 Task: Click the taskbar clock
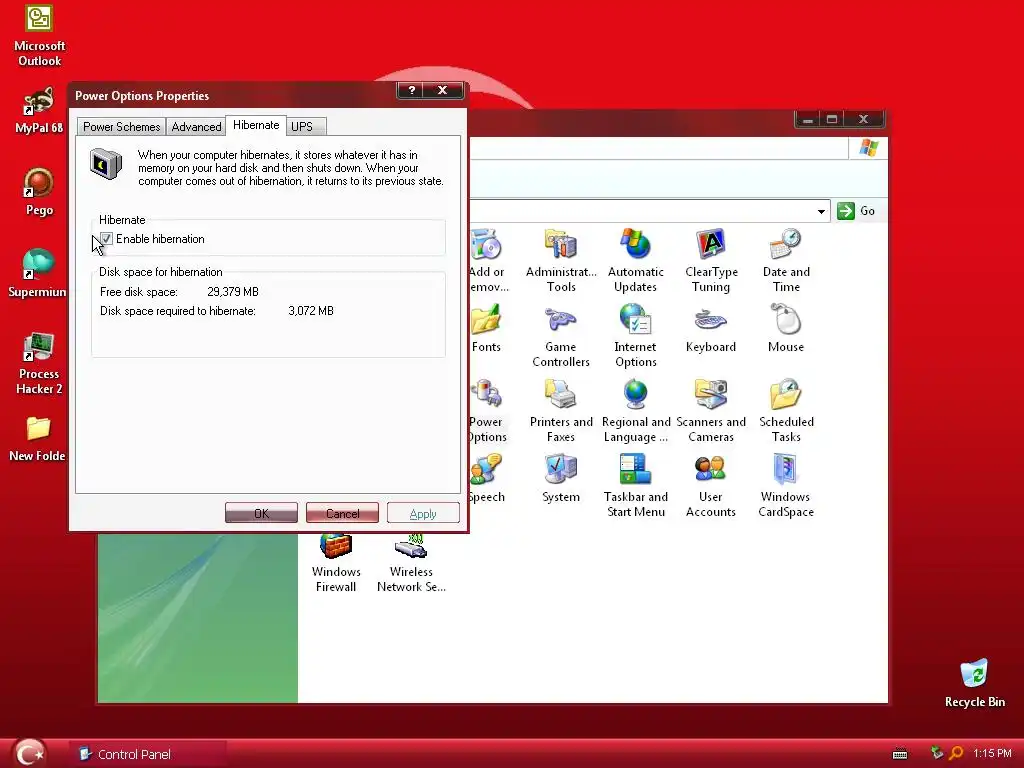click(992, 753)
